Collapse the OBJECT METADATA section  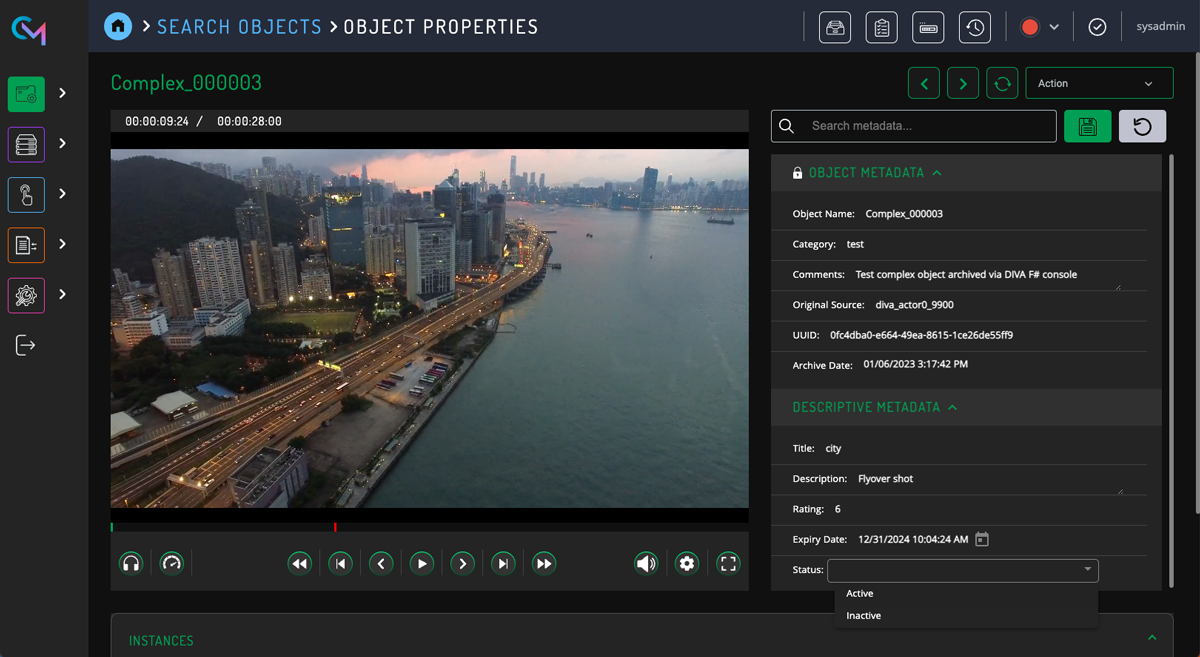point(937,172)
